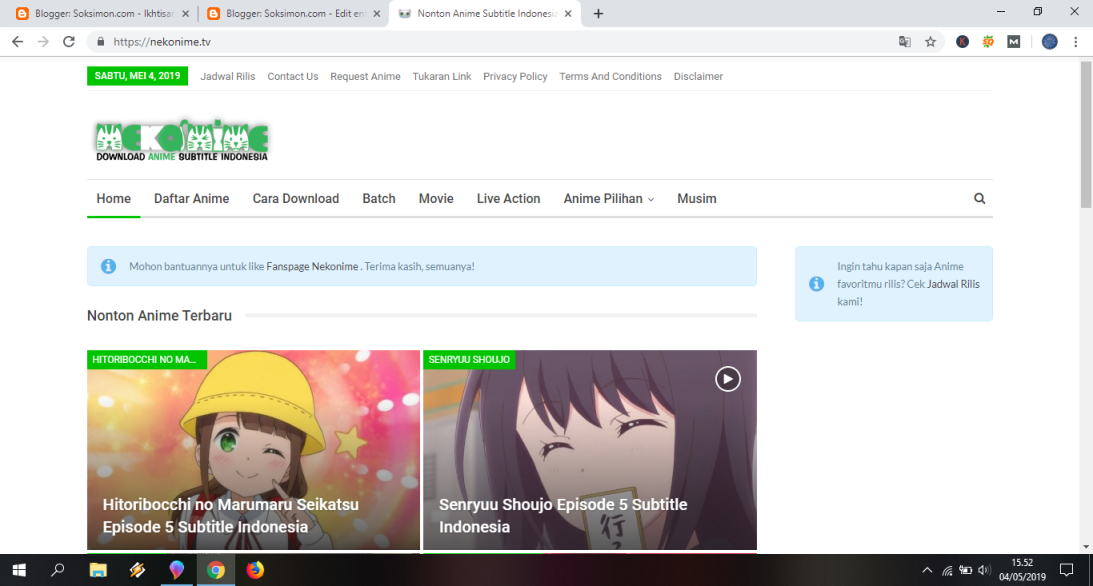Go to Movie section
The width and height of the screenshot is (1093, 586).
tap(436, 199)
